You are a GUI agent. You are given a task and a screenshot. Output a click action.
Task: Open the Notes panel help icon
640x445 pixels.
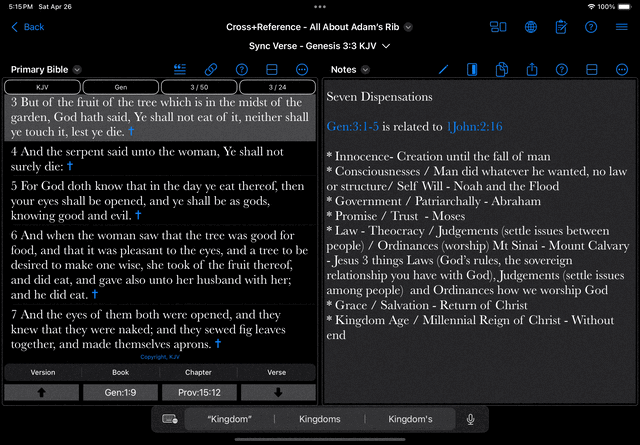tap(562, 69)
